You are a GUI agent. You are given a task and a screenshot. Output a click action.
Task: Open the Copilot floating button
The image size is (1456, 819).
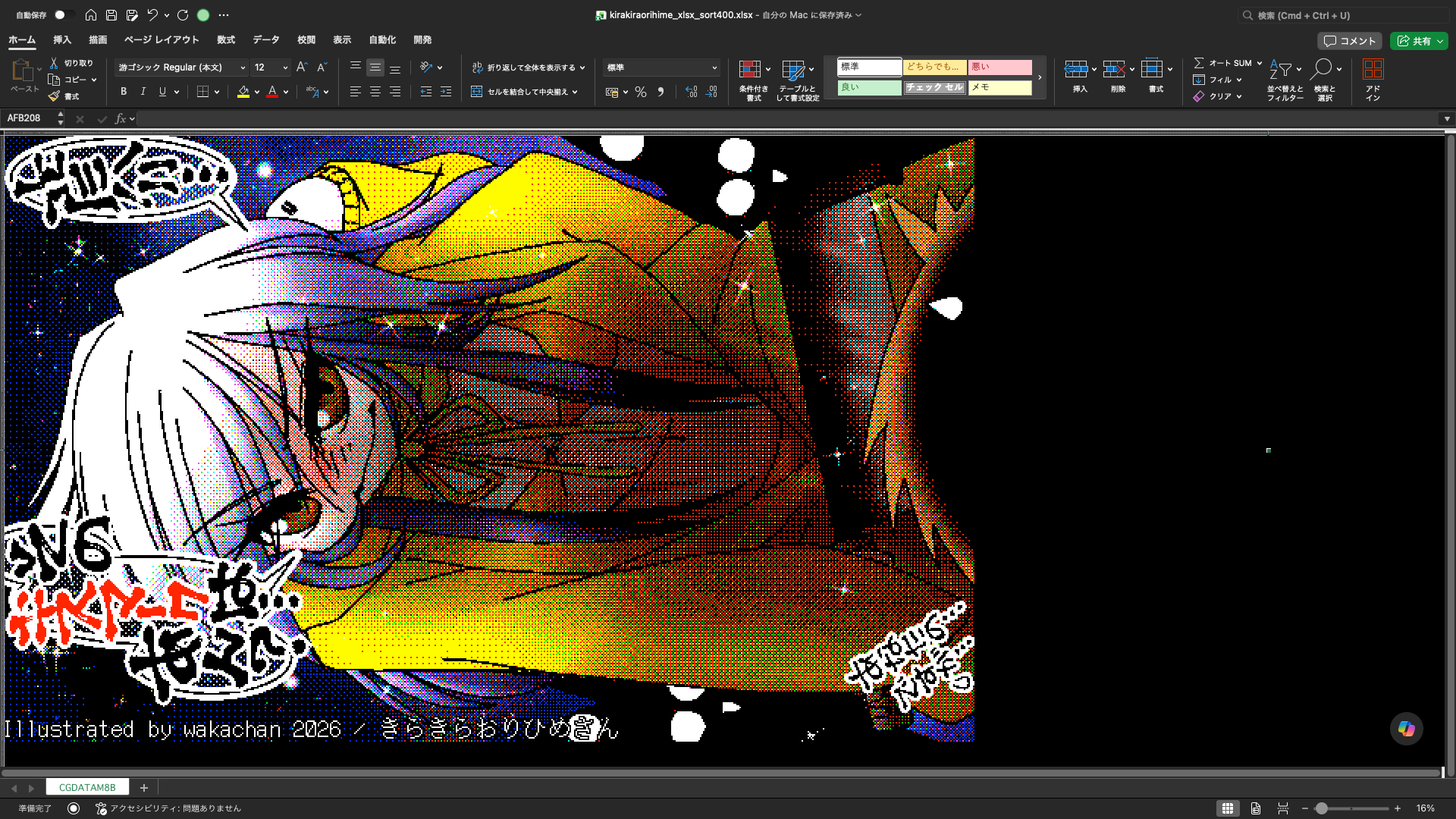(x=1407, y=729)
